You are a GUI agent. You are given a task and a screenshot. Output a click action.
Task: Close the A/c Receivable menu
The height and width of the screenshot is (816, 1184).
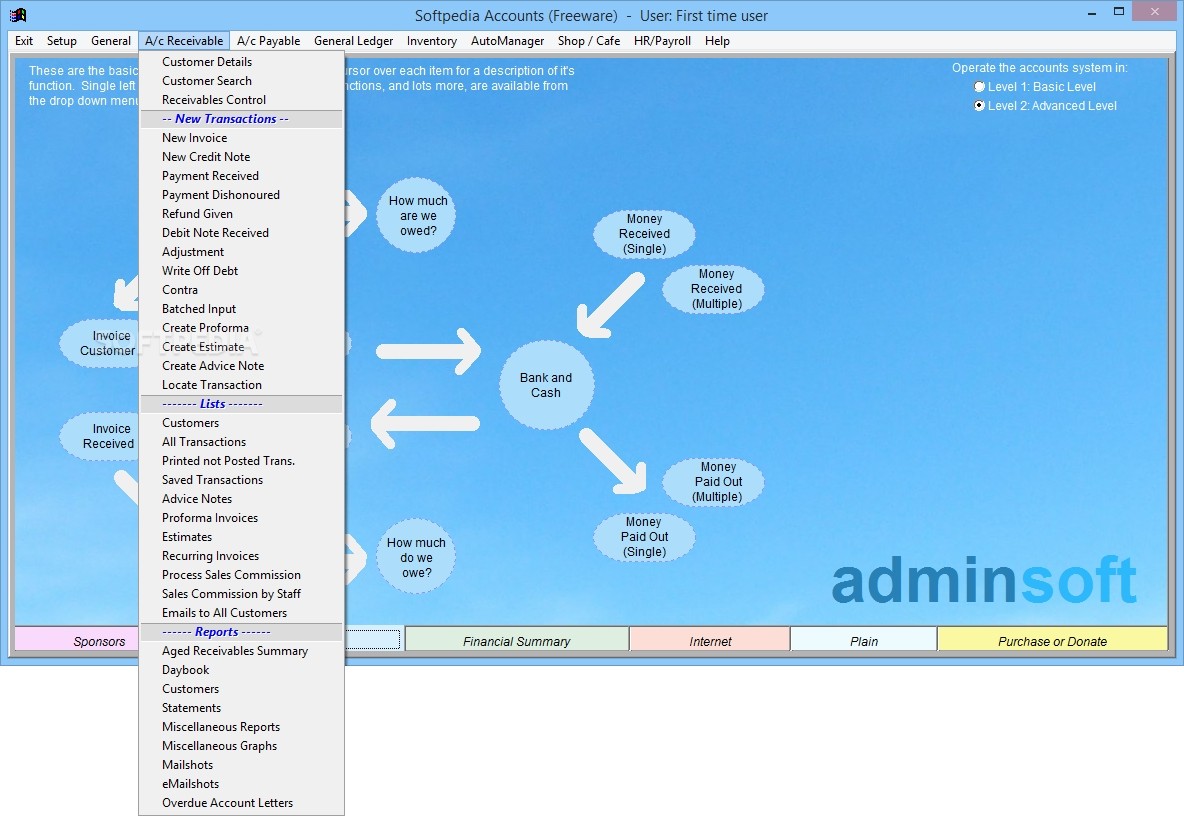(184, 41)
